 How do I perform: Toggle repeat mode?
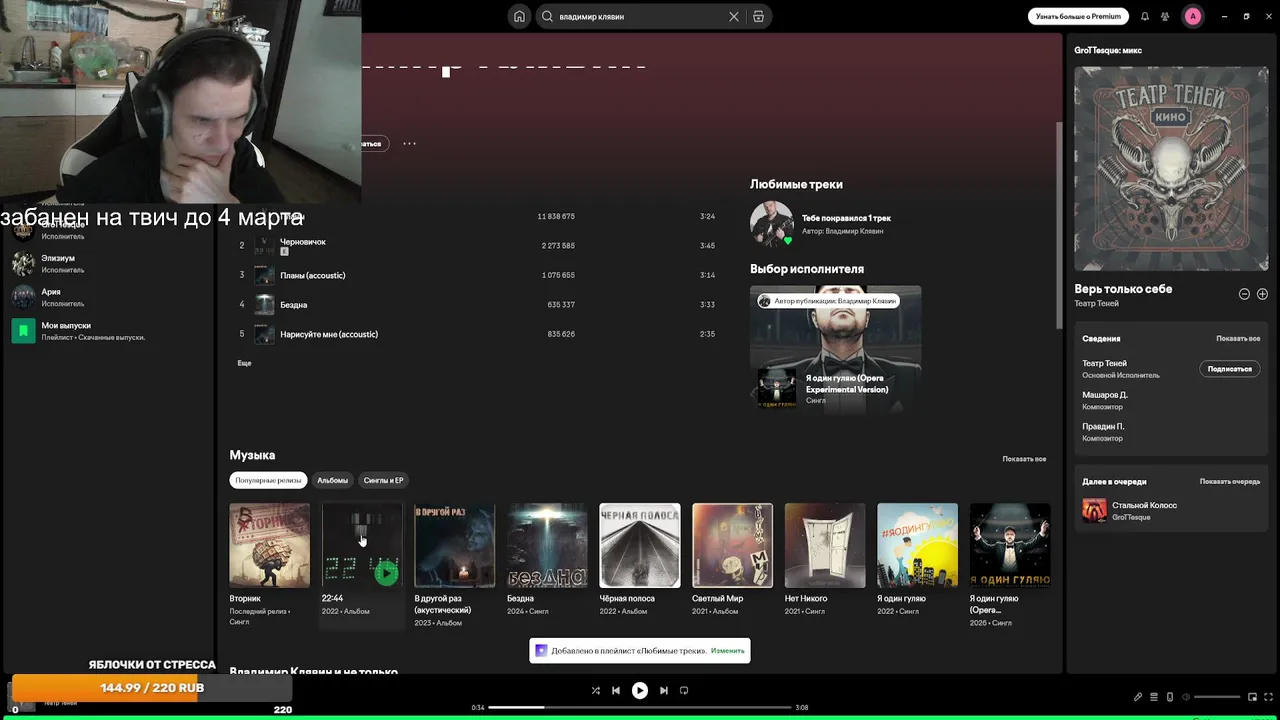coord(684,690)
